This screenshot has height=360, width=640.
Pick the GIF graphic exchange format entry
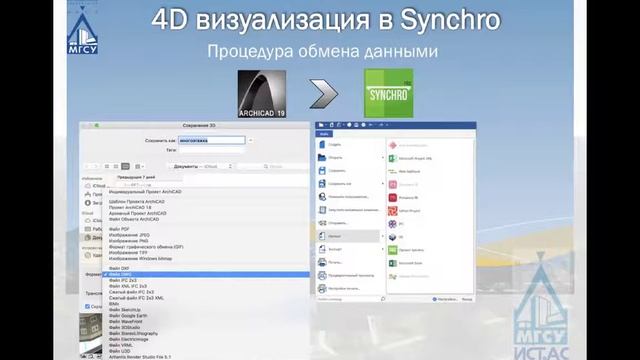[x=146, y=247]
